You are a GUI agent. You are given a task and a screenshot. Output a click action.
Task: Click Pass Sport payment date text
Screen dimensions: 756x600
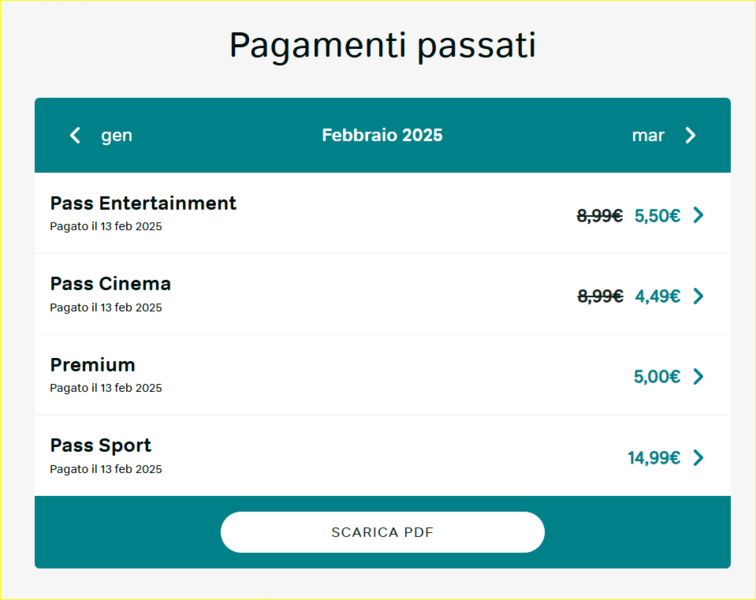(x=106, y=469)
